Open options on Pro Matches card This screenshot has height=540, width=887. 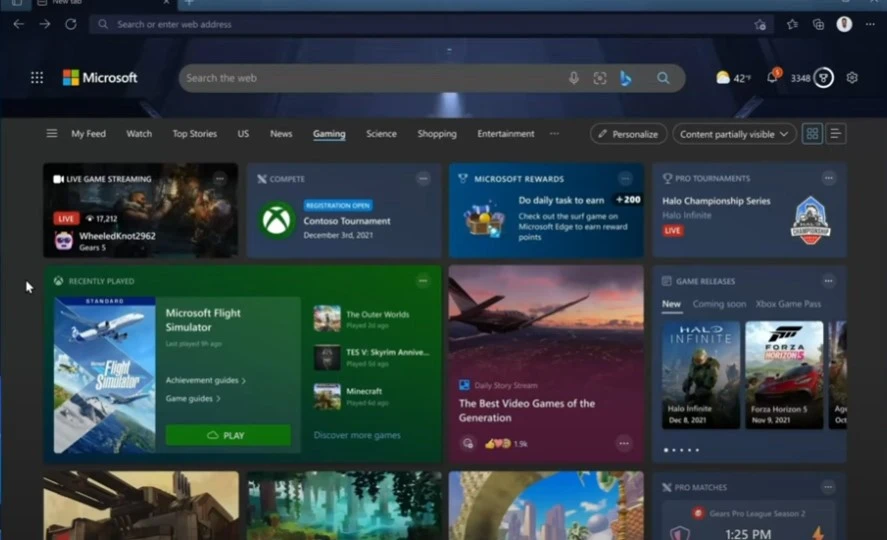828,487
